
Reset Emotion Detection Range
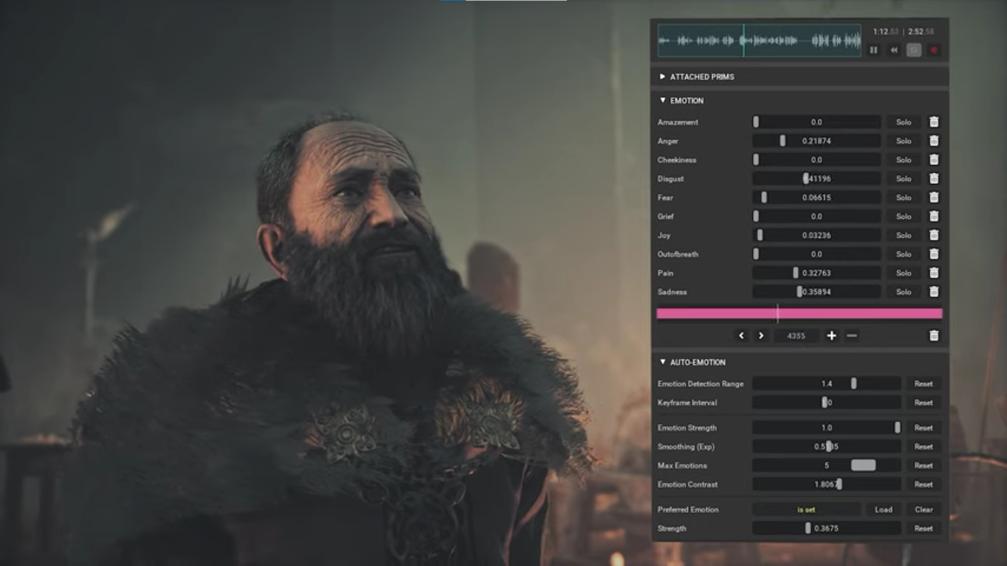click(924, 384)
